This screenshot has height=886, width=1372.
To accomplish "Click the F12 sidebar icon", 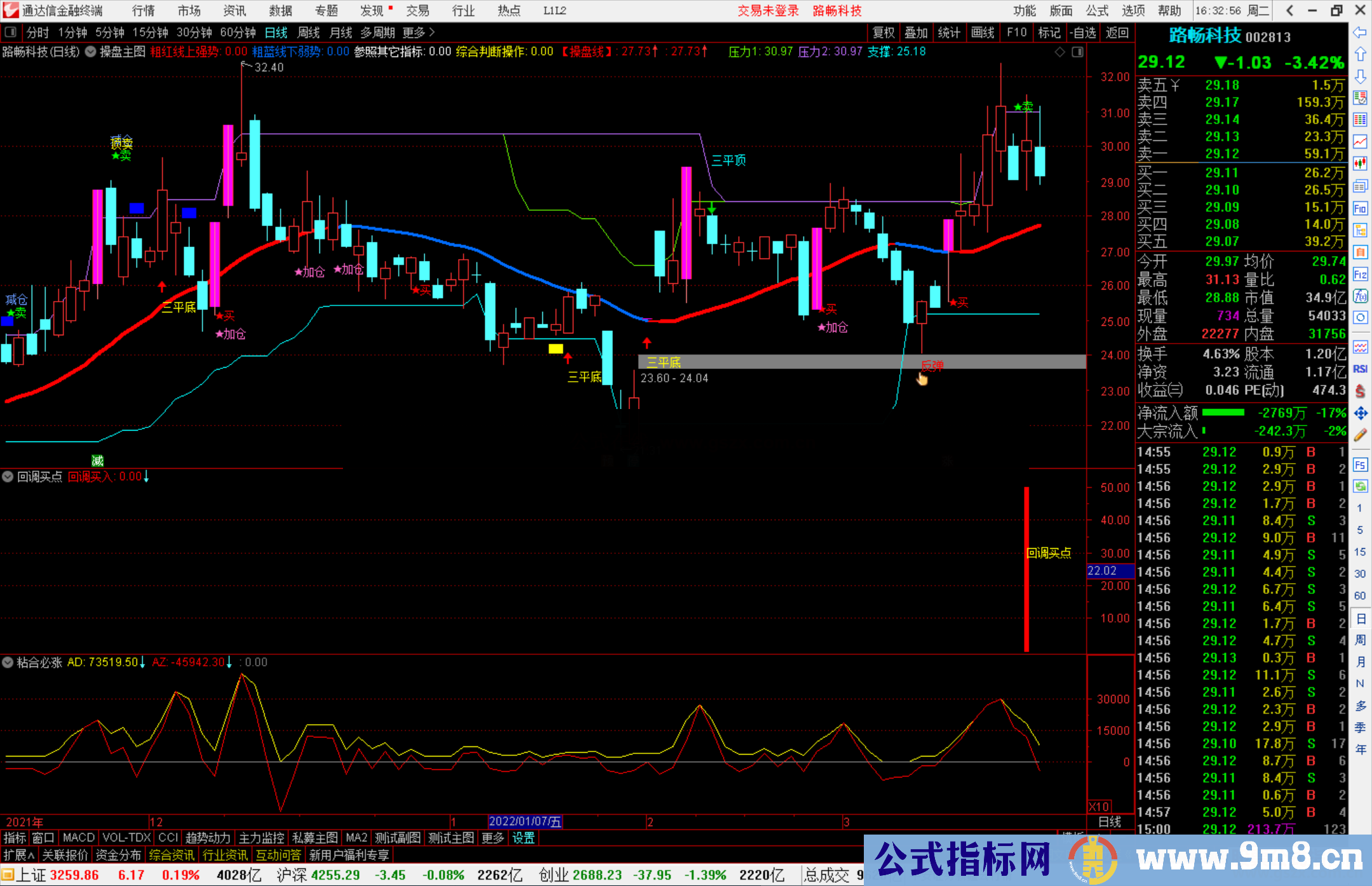I will (1360, 274).
